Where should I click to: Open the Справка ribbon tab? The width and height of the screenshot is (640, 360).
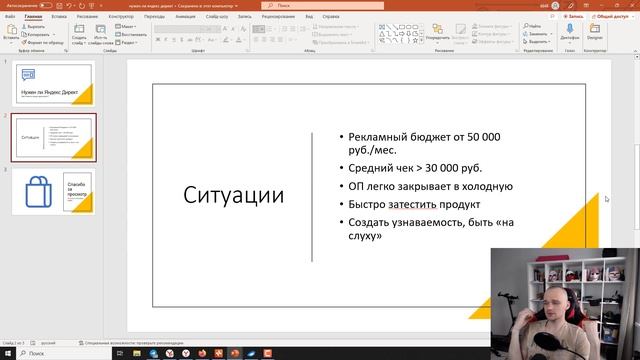331,17
